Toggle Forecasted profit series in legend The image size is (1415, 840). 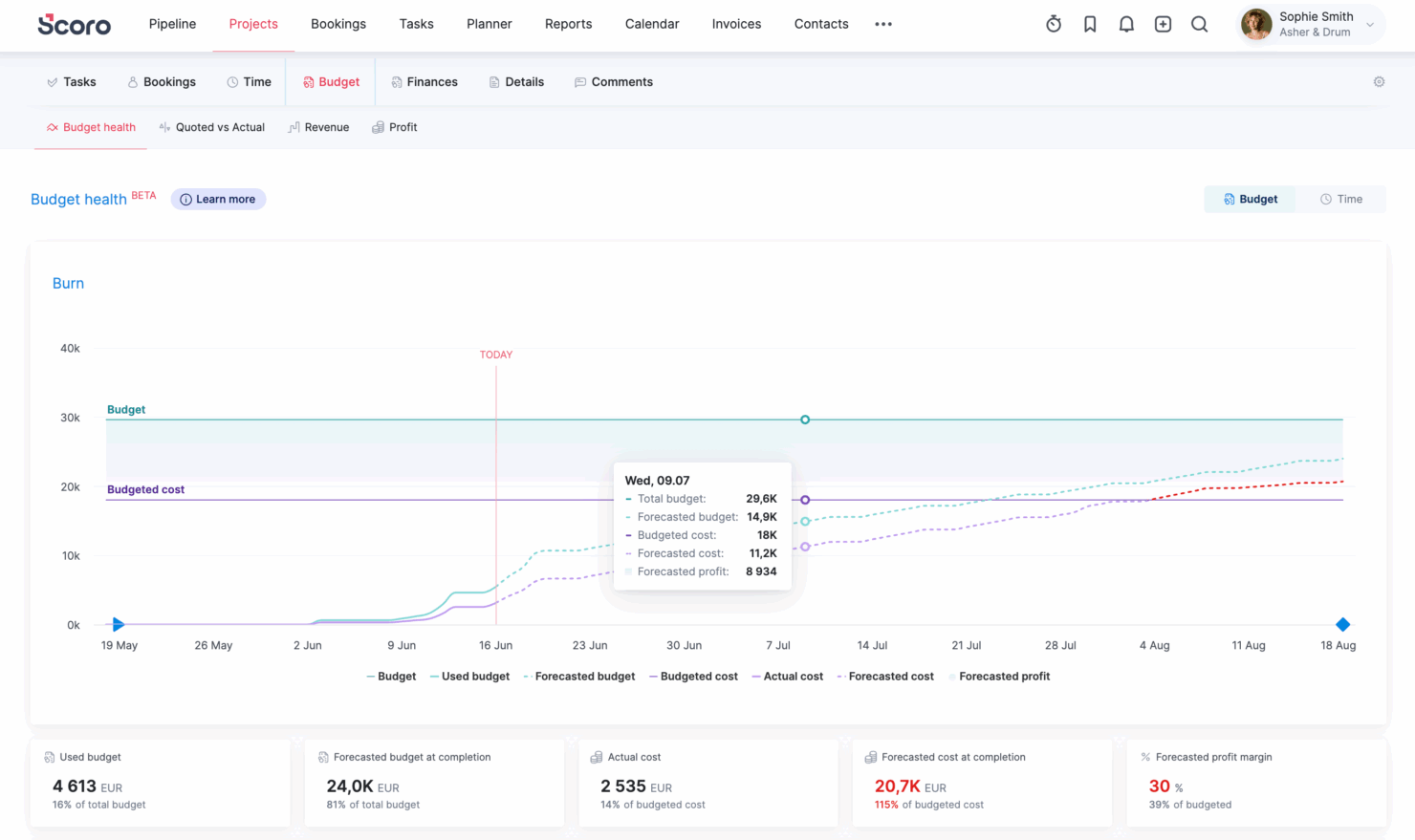coord(999,677)
